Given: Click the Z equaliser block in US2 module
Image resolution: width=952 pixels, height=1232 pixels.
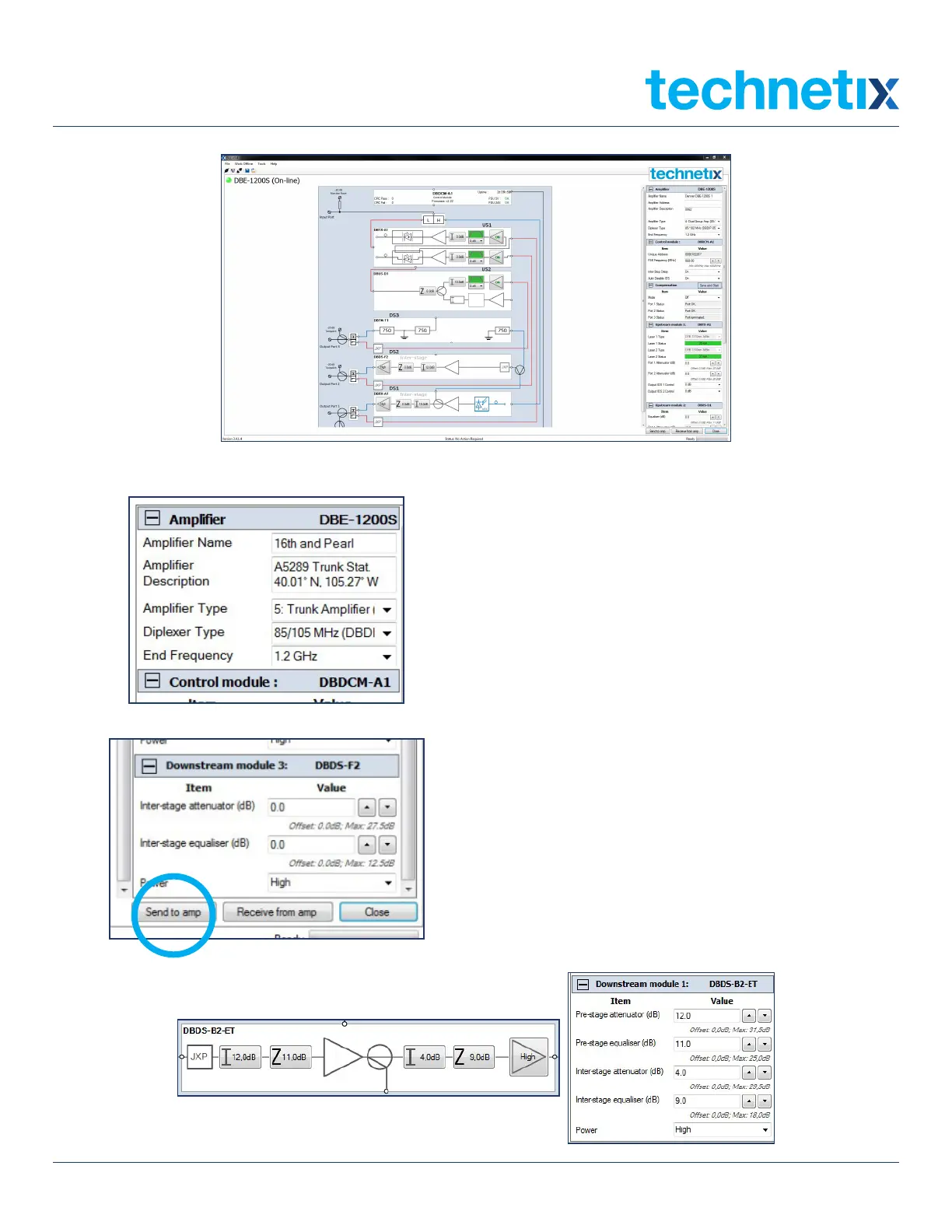Looking at the screenshot, I should click(428, 291).
